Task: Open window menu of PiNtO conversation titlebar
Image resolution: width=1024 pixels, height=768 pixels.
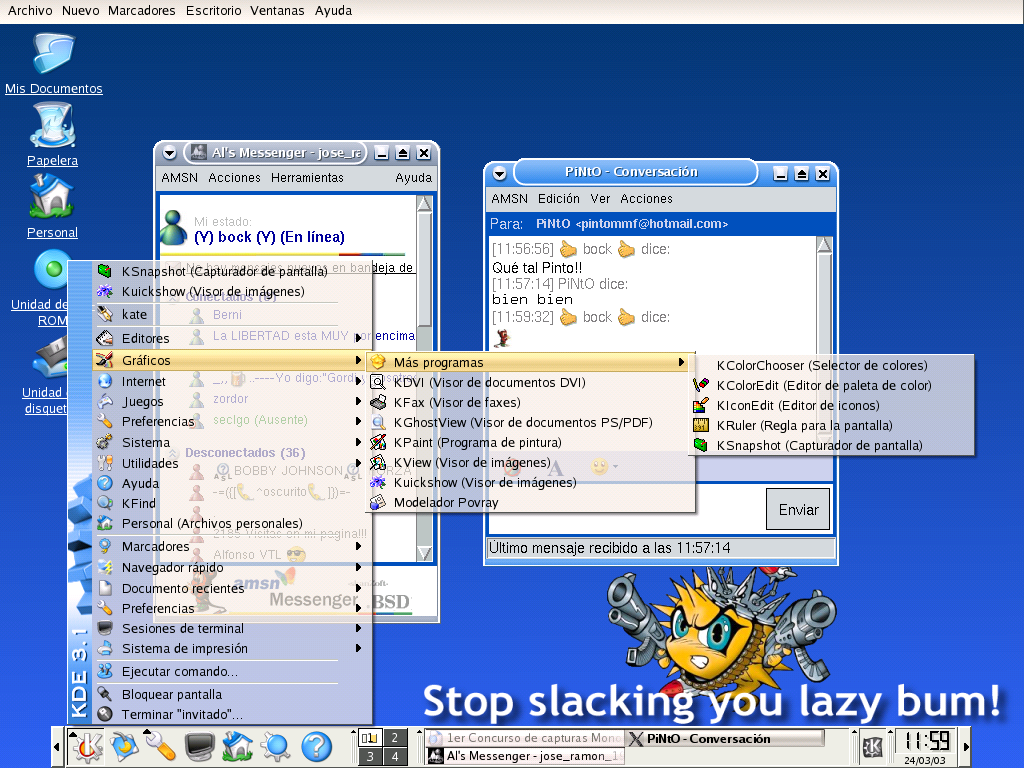Action: click(x=500, y=173)
